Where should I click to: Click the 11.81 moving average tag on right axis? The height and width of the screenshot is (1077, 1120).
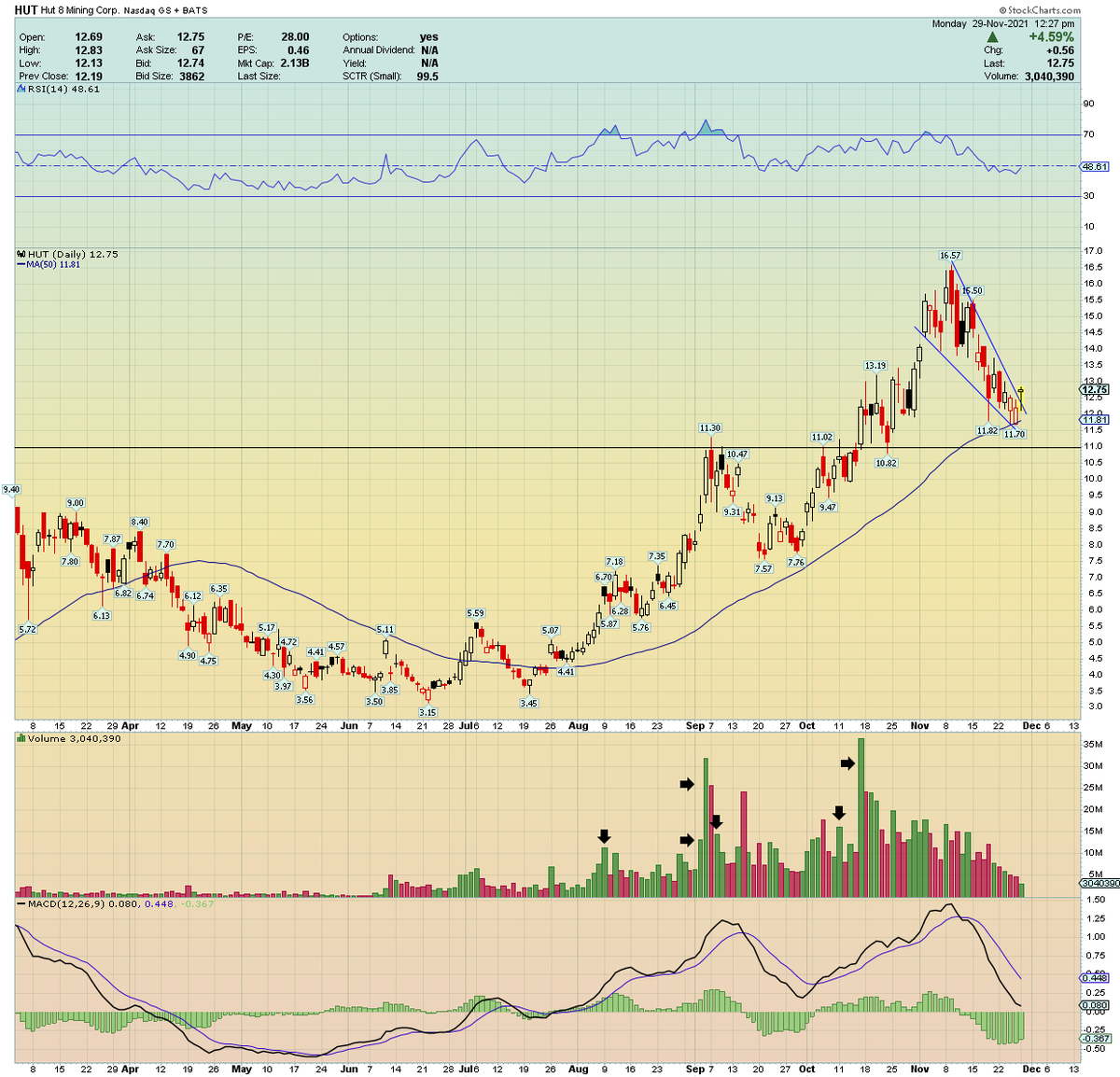[x=1095, y=420]
